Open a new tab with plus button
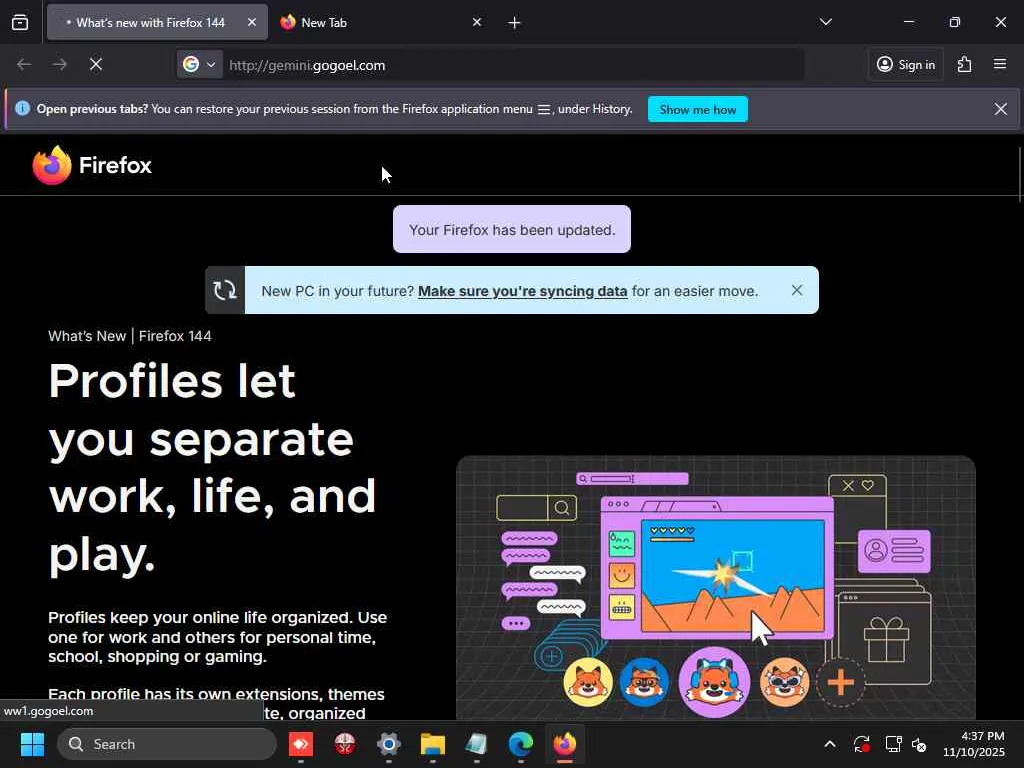Viewport: 1024px width, 768px height. pos(515,23)
